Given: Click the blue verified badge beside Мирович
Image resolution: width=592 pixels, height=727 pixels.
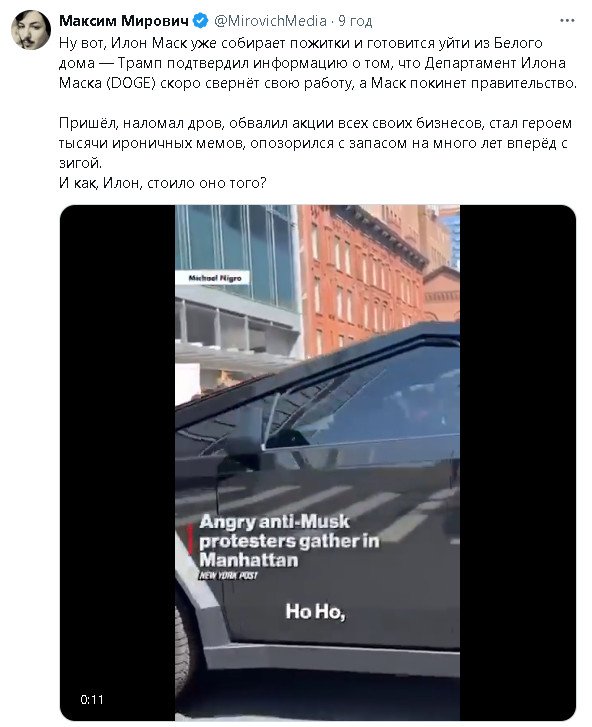Looking at the screenshot, I should pos(200,21).
